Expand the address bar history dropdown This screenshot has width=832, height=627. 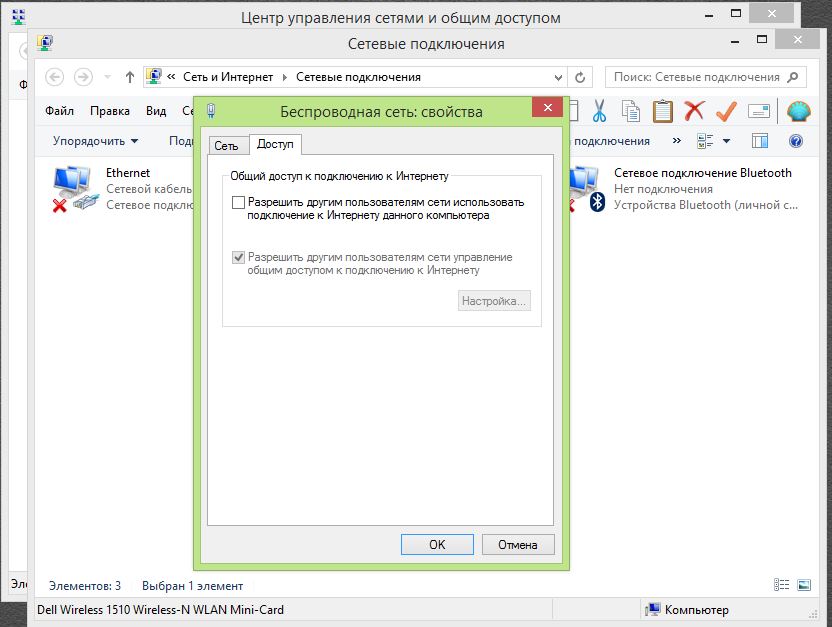pyautogui.click(x=558, y=77)
